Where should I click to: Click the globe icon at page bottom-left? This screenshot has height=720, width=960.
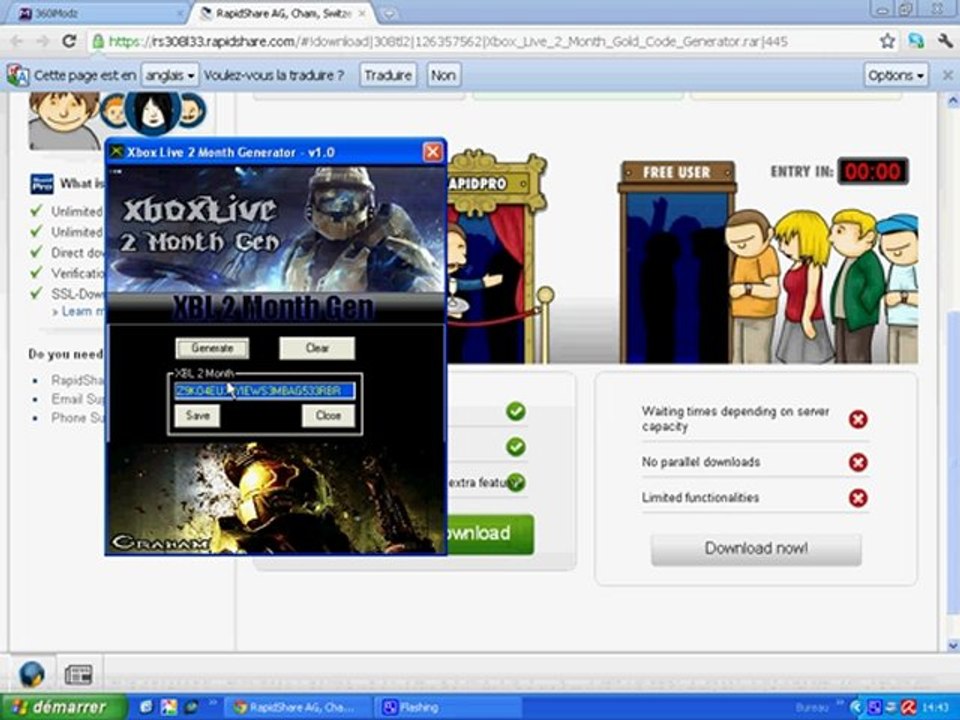[32, 674]
